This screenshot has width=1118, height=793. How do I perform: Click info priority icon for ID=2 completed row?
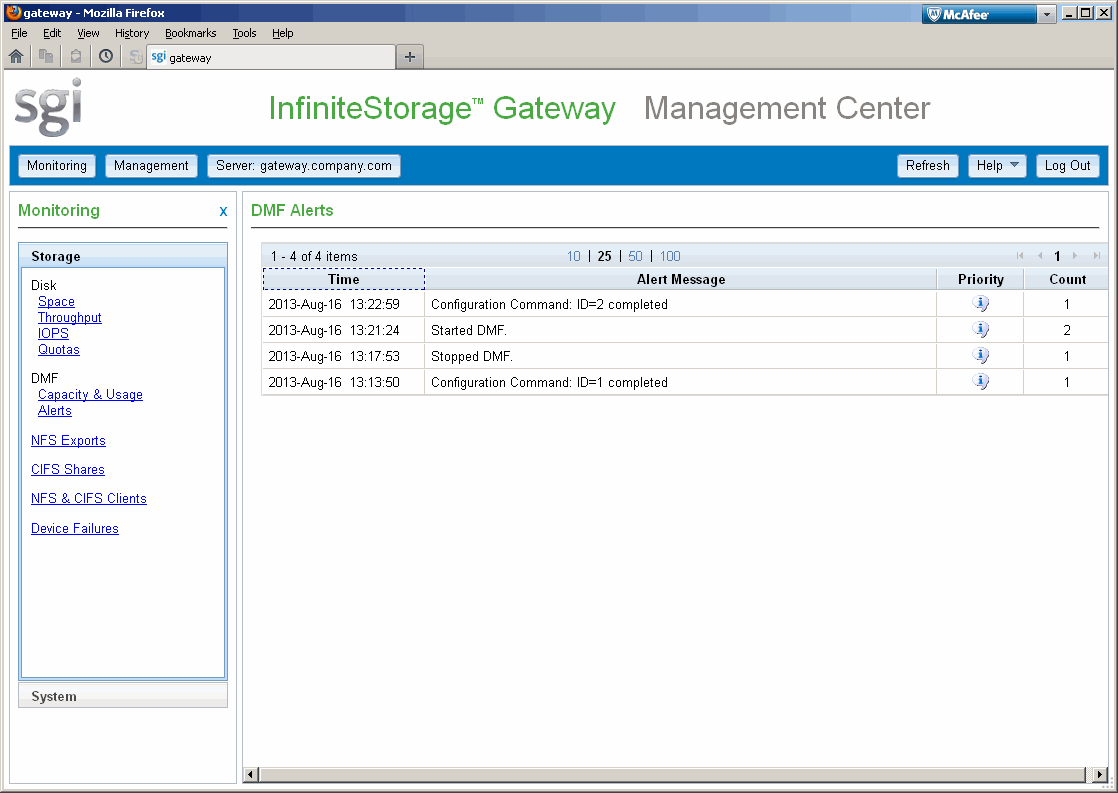[980, 304]
